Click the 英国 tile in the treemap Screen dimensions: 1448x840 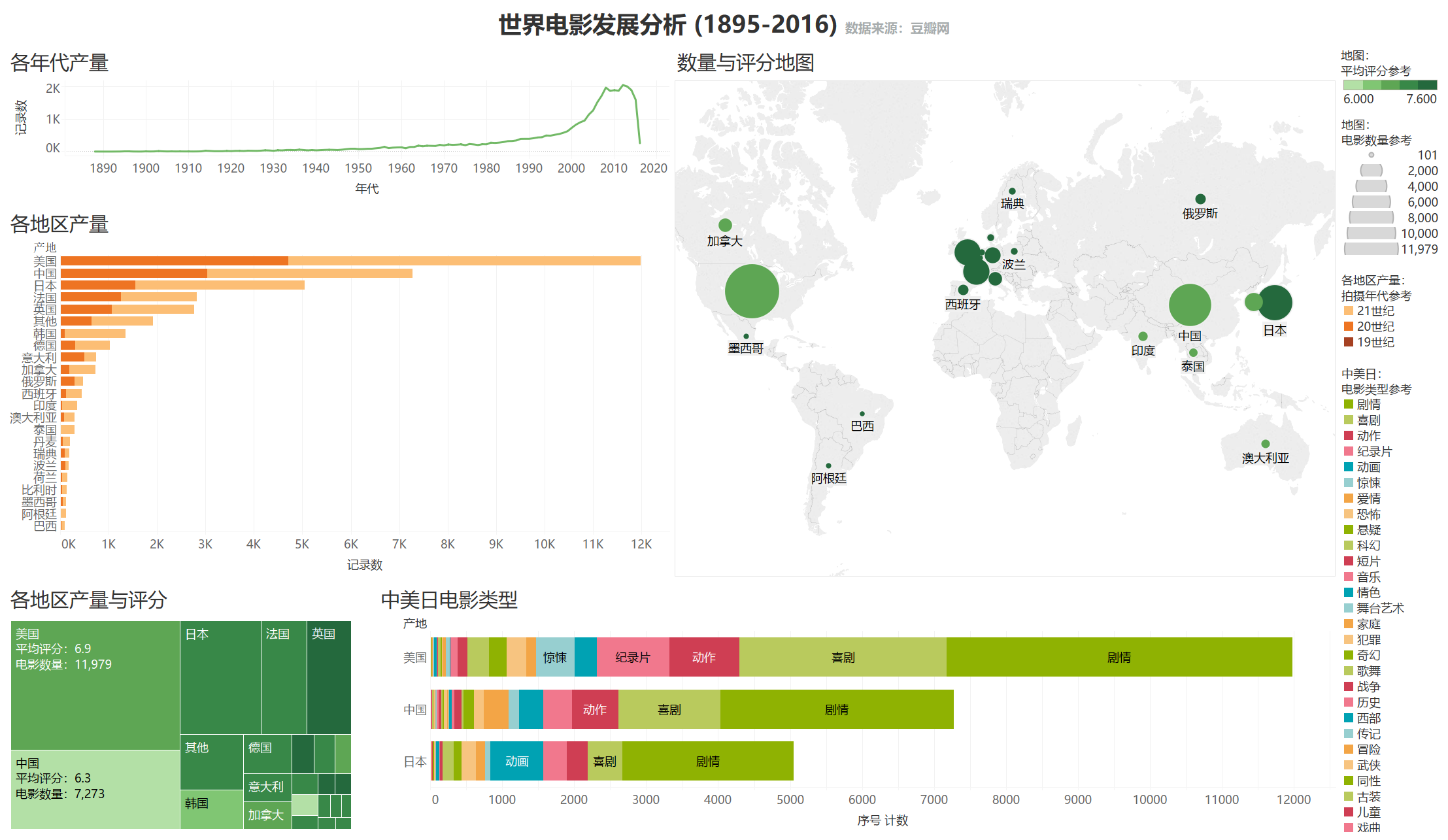[329, 677]
